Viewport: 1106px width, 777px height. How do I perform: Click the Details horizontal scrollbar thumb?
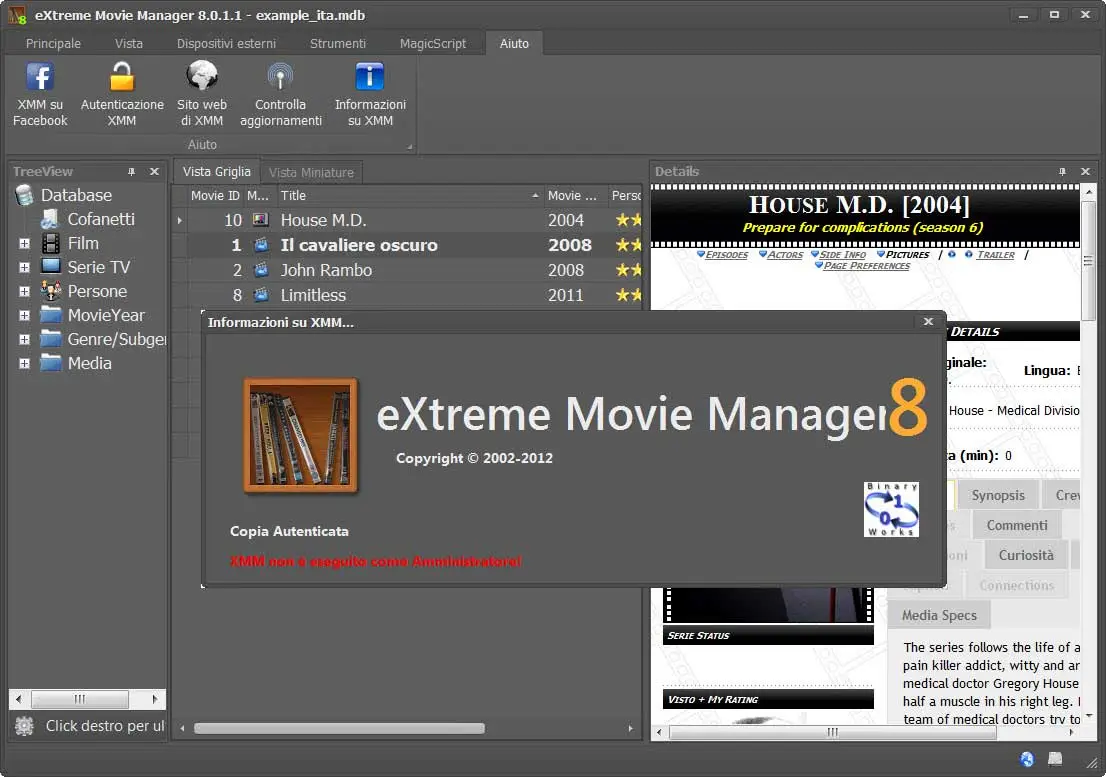pyautogui.click(x=832, y=733)
